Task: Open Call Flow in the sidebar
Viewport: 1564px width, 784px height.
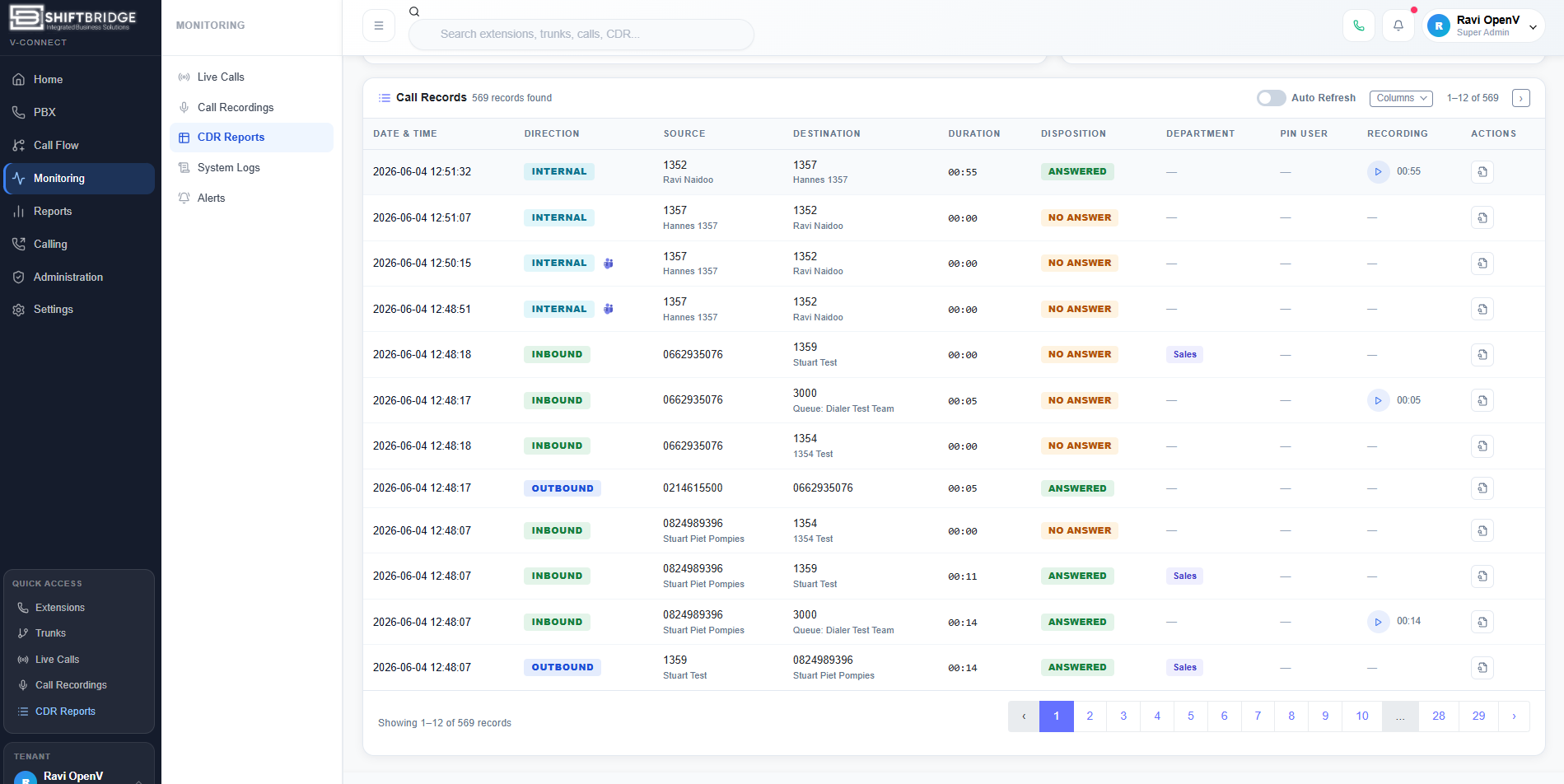Action: pyautogui.click(x=79, y=145)
